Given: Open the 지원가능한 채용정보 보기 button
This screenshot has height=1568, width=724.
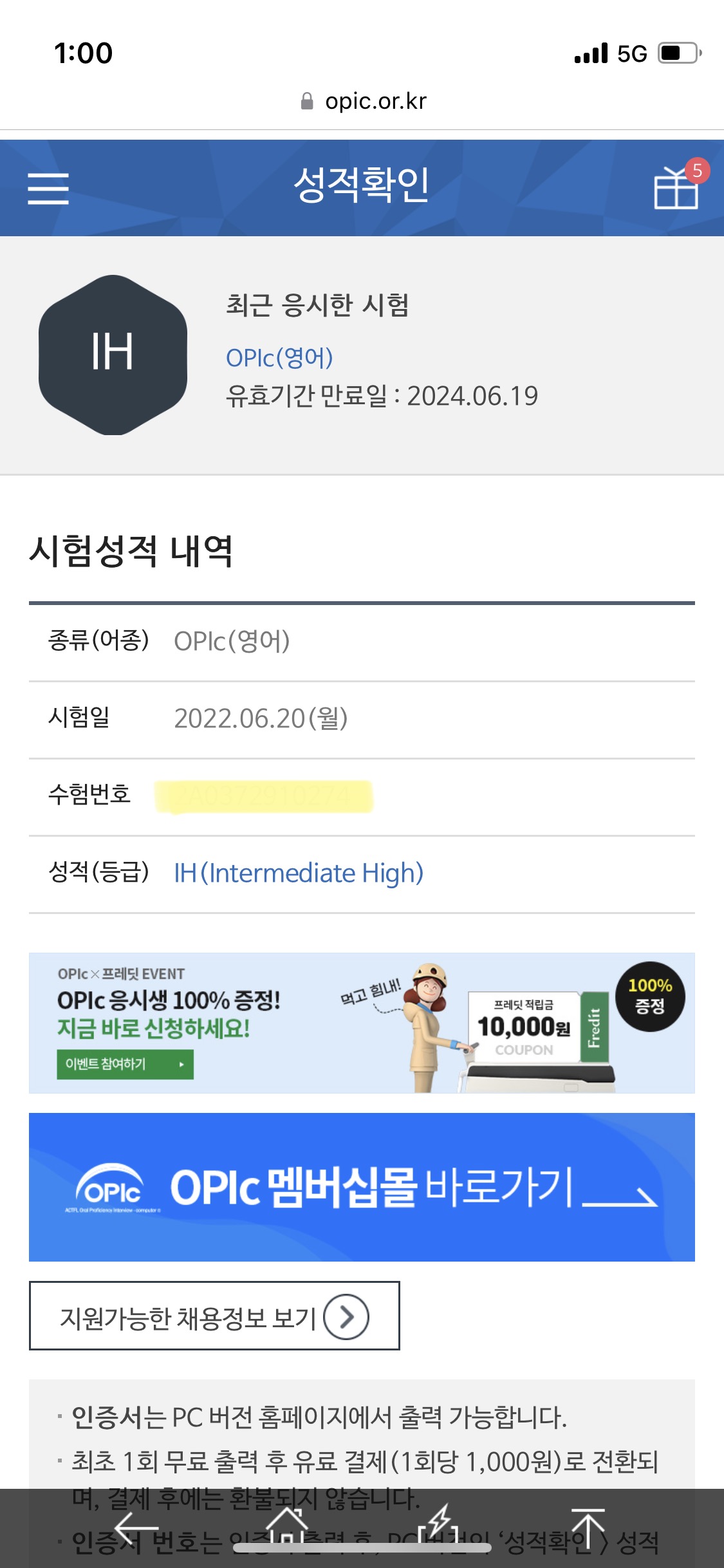Looking at the screenshot, I should click(214, 1316).
